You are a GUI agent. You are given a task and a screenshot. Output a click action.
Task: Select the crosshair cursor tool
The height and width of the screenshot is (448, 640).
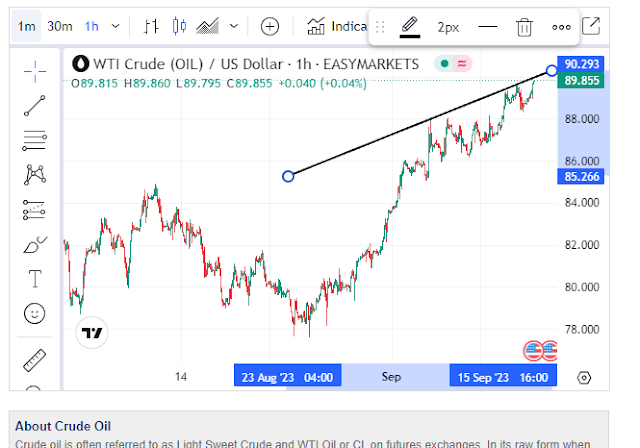click(x=35, y=71)
